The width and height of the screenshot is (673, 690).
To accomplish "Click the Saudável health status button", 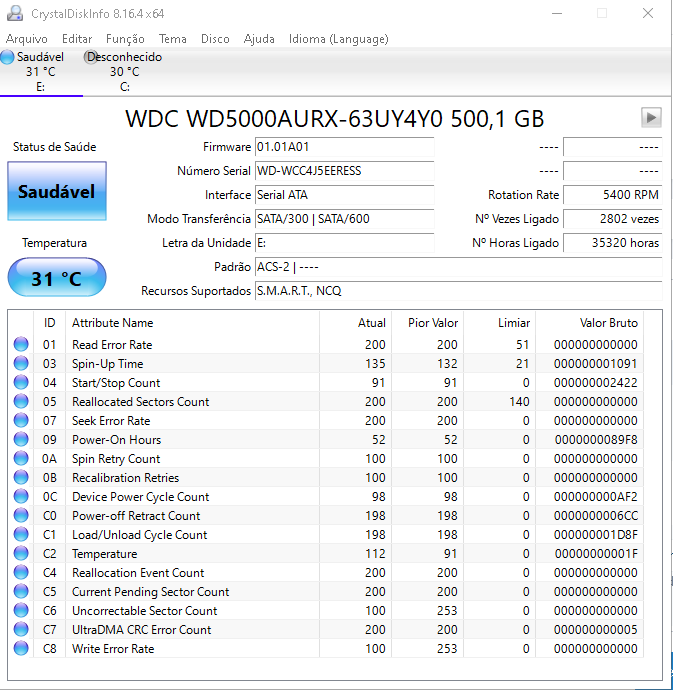I will (57, 191).
